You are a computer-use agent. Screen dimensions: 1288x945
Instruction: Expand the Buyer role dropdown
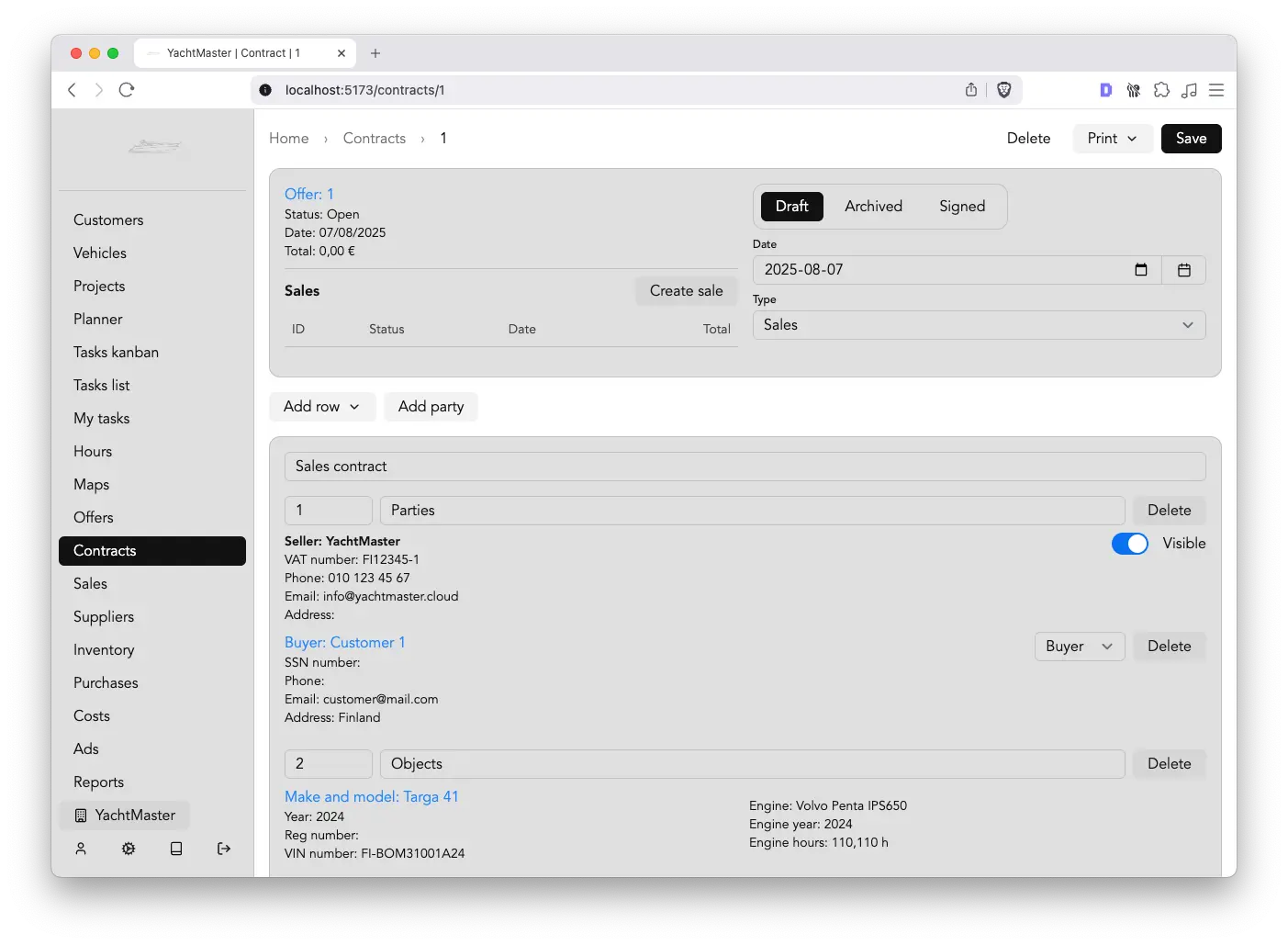tap(1079, 647)
